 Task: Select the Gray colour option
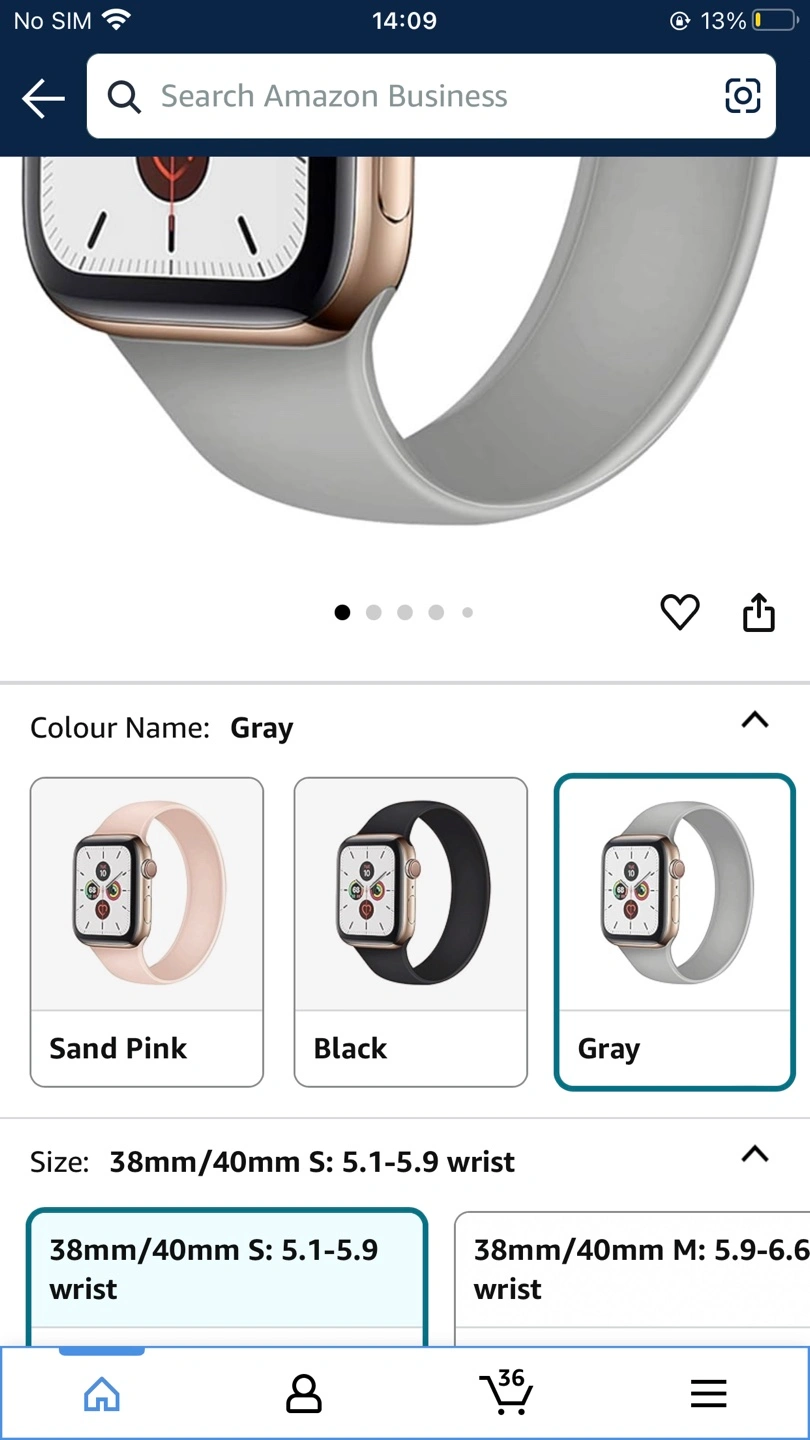tap(675, 931)
